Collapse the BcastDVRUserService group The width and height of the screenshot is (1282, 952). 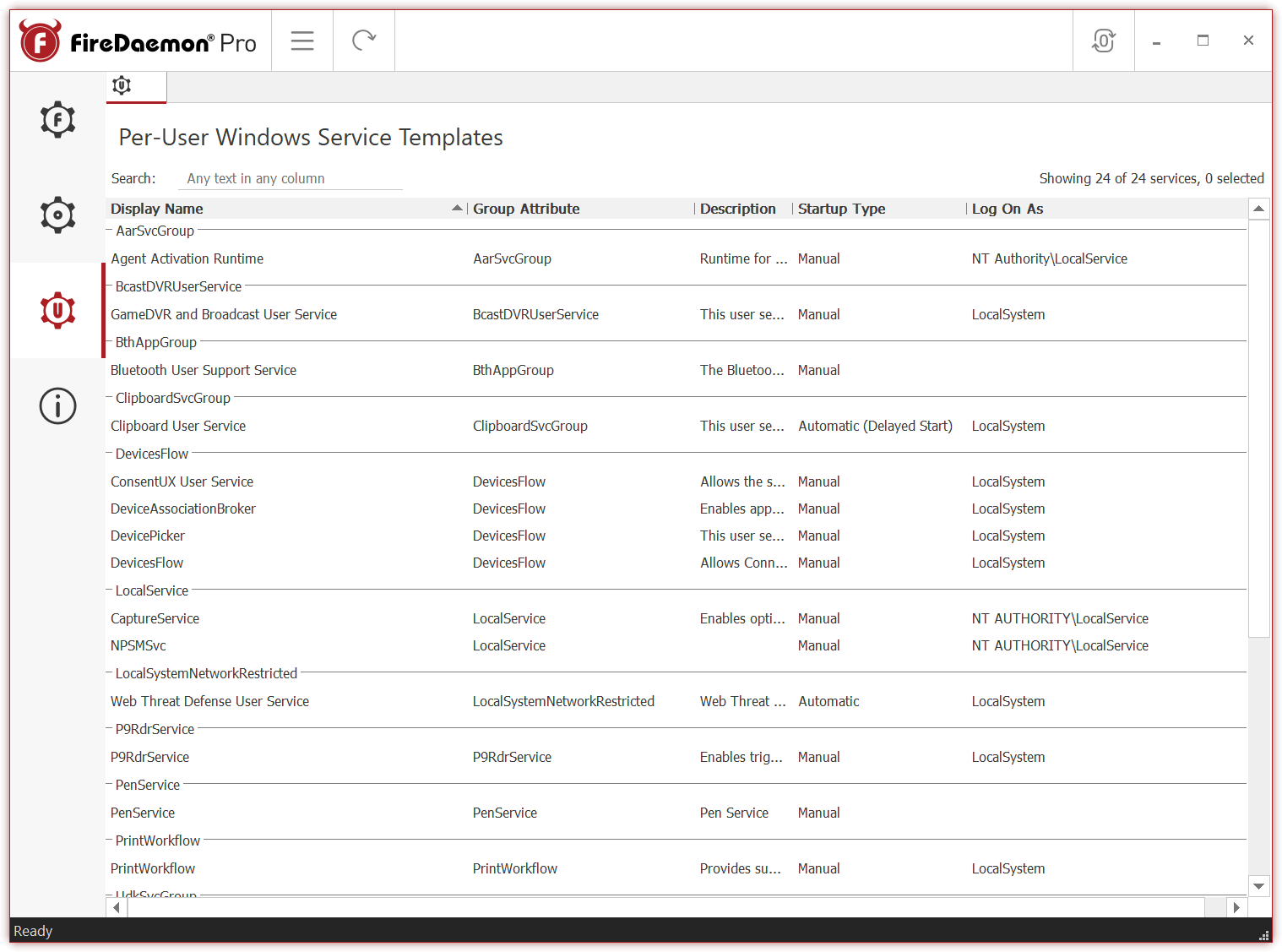coord(110,286)
